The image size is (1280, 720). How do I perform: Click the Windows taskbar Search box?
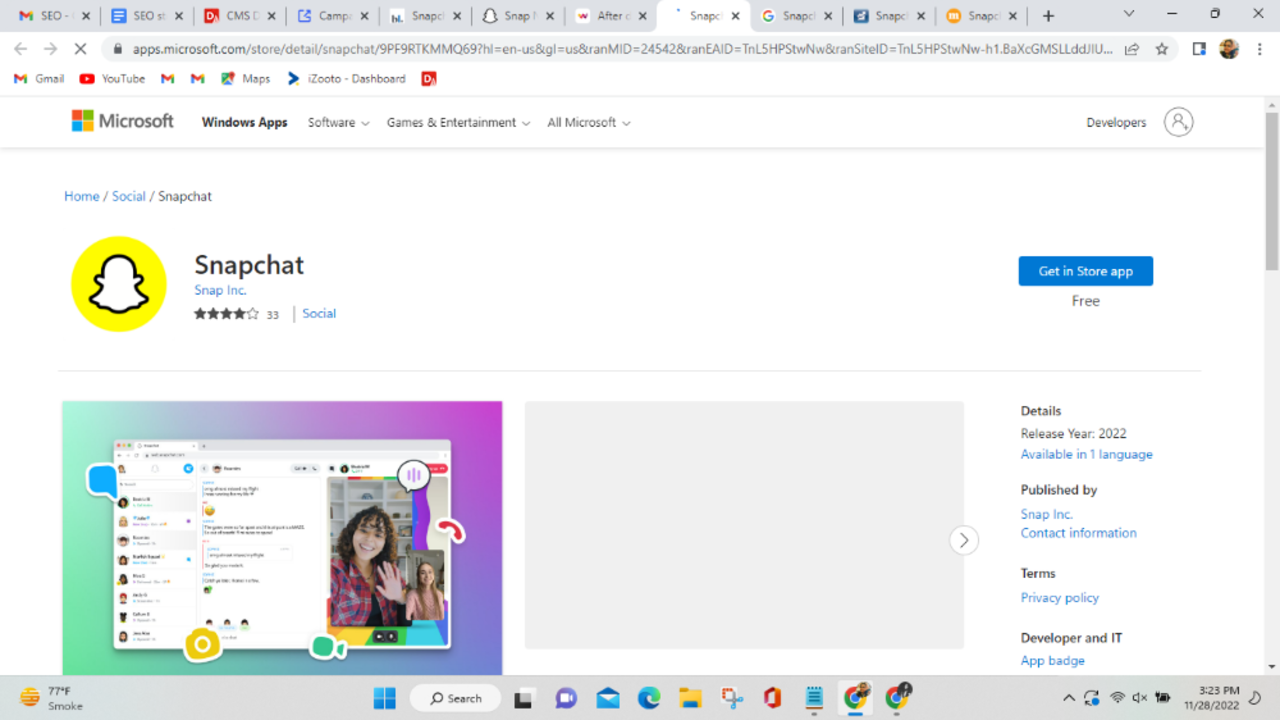(455, 698)
